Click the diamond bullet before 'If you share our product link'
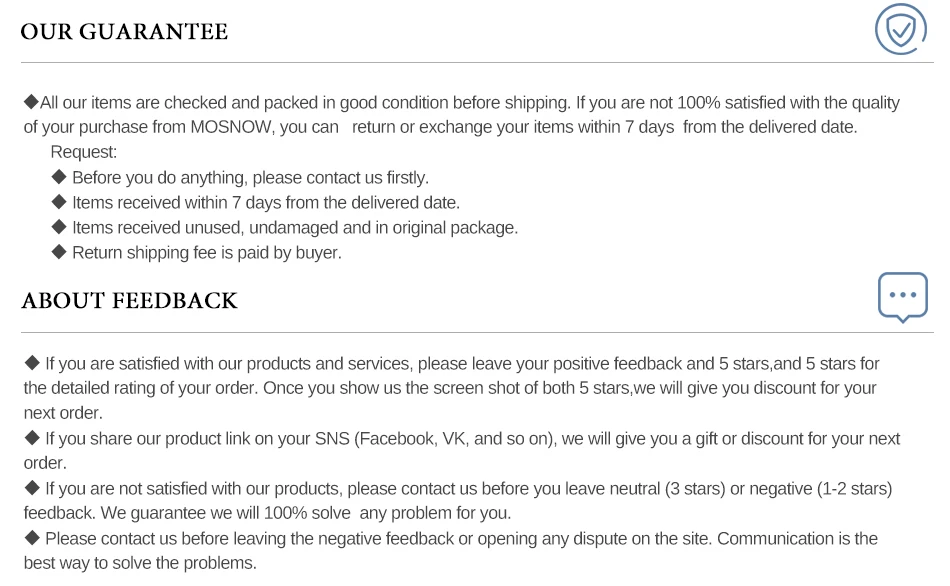This screenshot has width=950, height=586. [x=32, y=438]
